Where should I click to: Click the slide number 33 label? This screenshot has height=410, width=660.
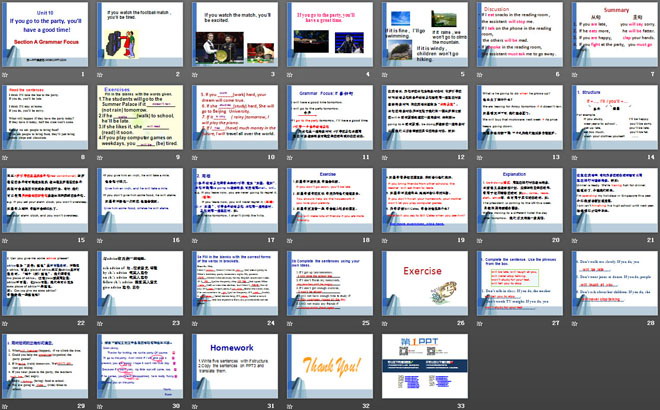(461, 406)
